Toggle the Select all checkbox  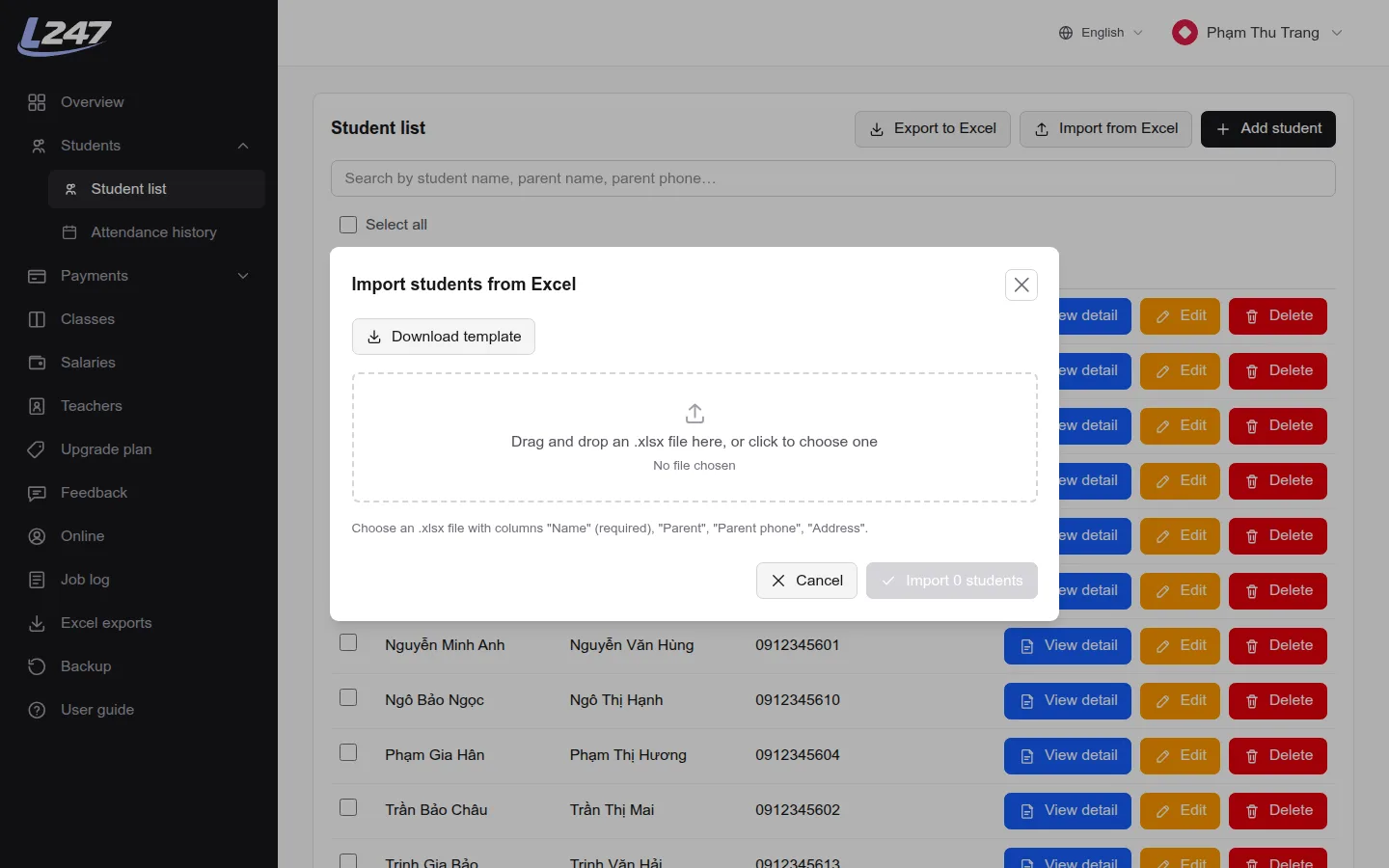tap(348, 225)
